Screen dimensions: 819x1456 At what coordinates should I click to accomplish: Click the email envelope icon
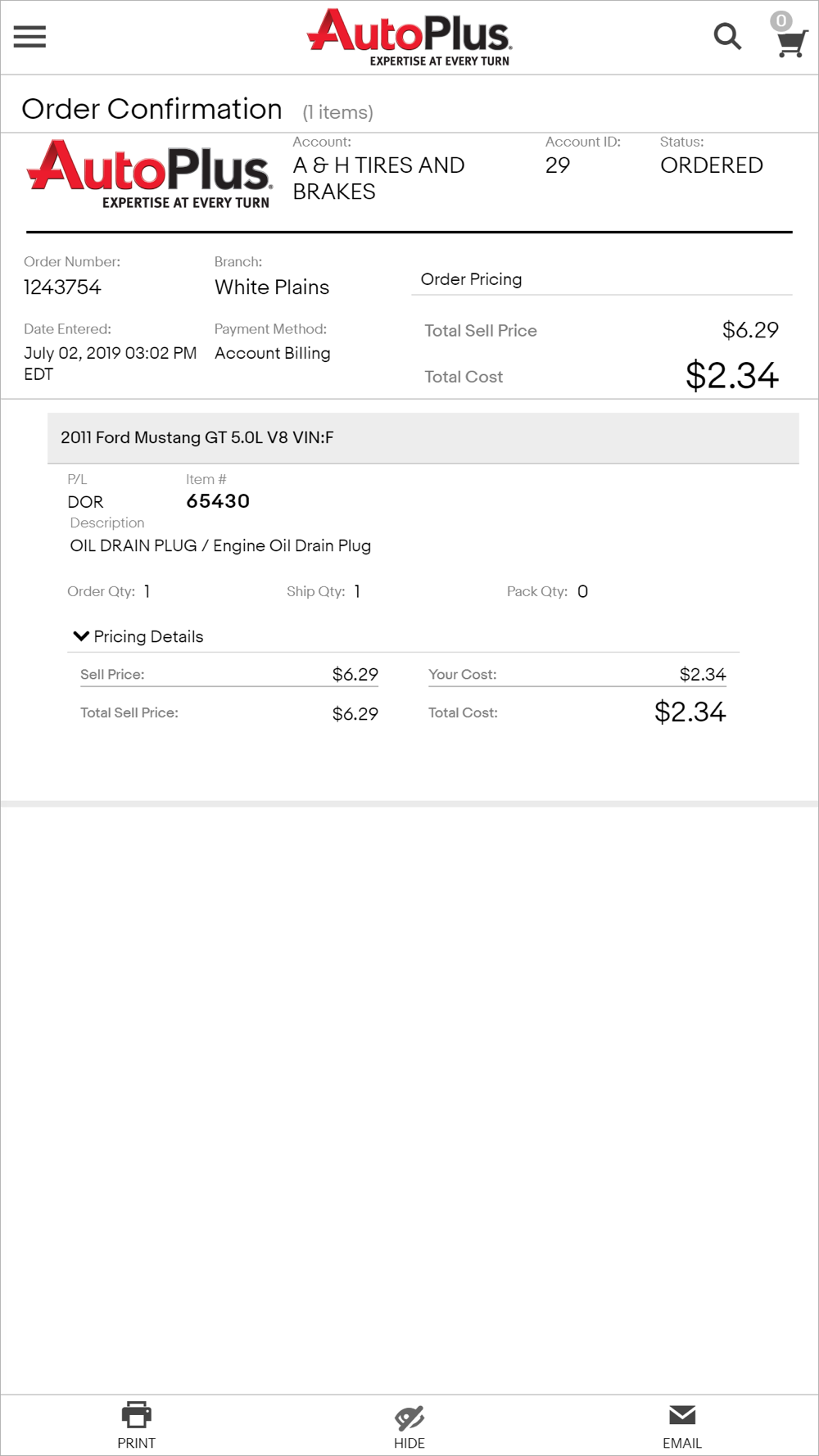point(681,1414)
